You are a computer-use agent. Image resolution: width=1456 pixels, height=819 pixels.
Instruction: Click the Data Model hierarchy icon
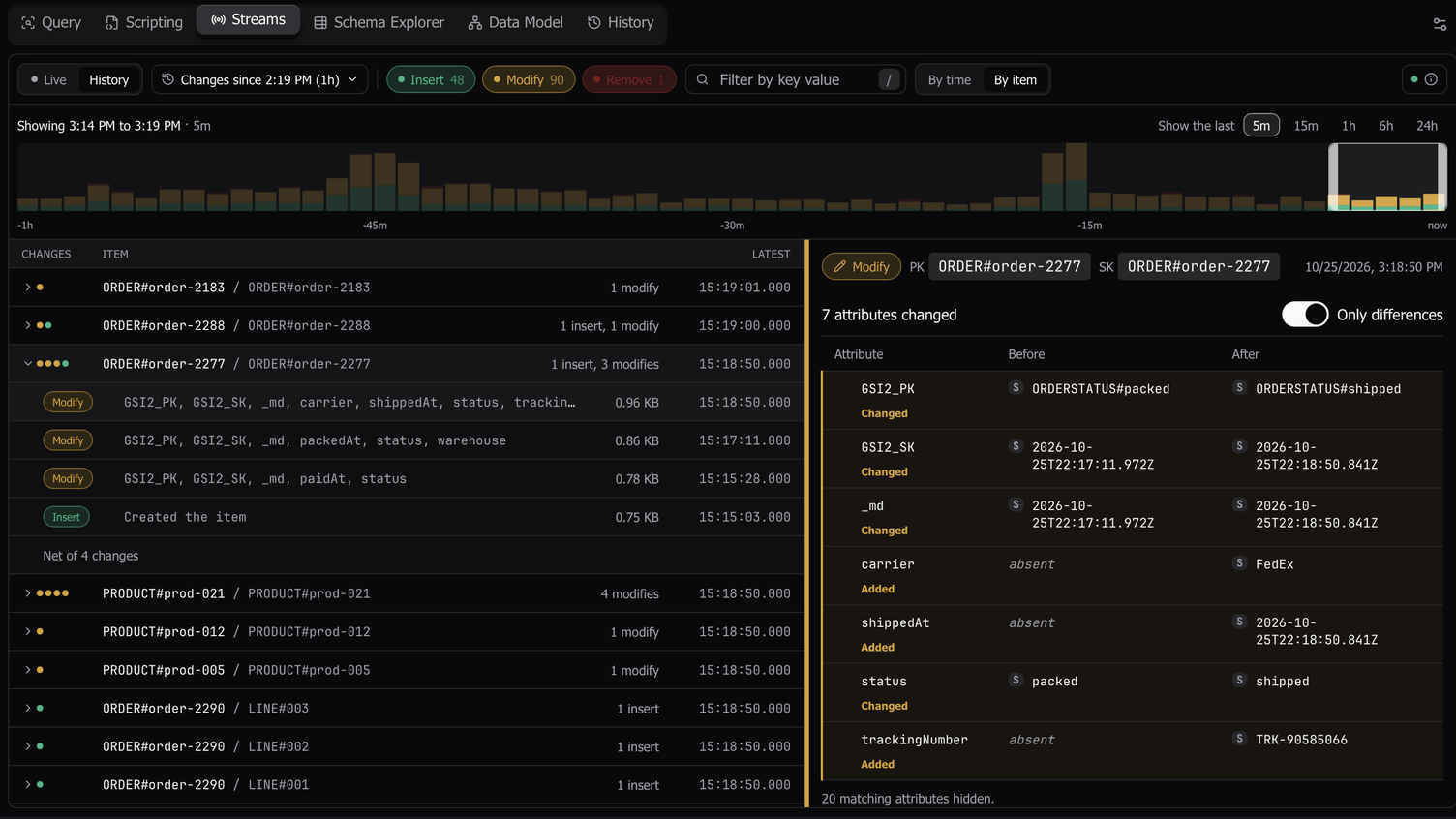475,22
